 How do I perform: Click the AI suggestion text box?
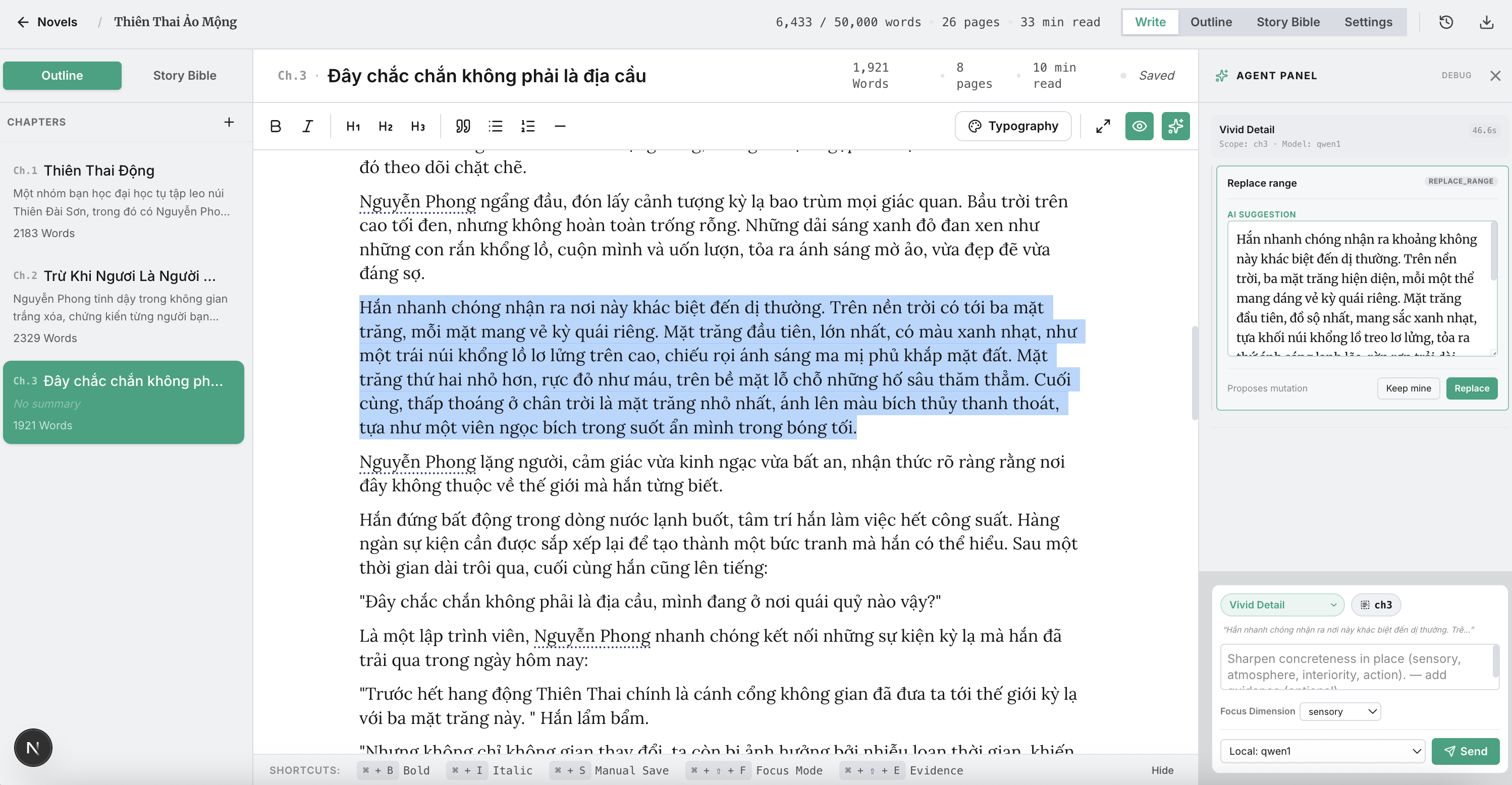(x=1361, y=289)
